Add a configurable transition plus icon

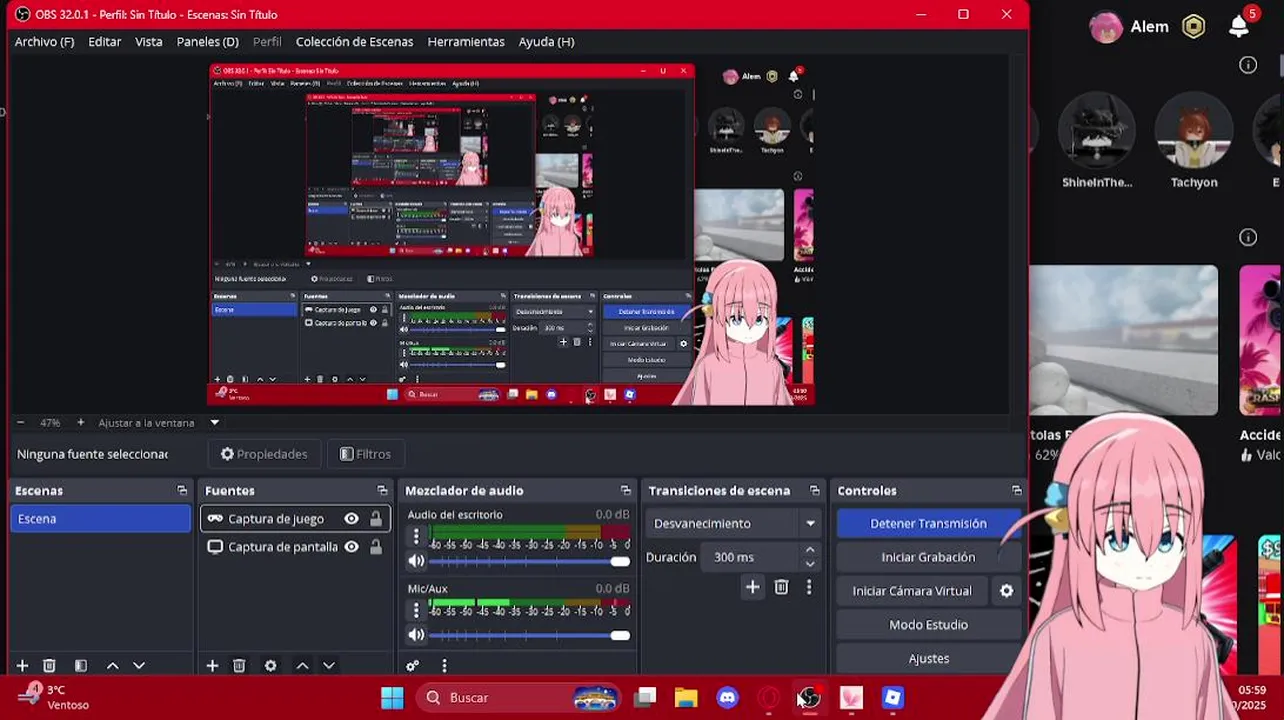click(752, 588)
